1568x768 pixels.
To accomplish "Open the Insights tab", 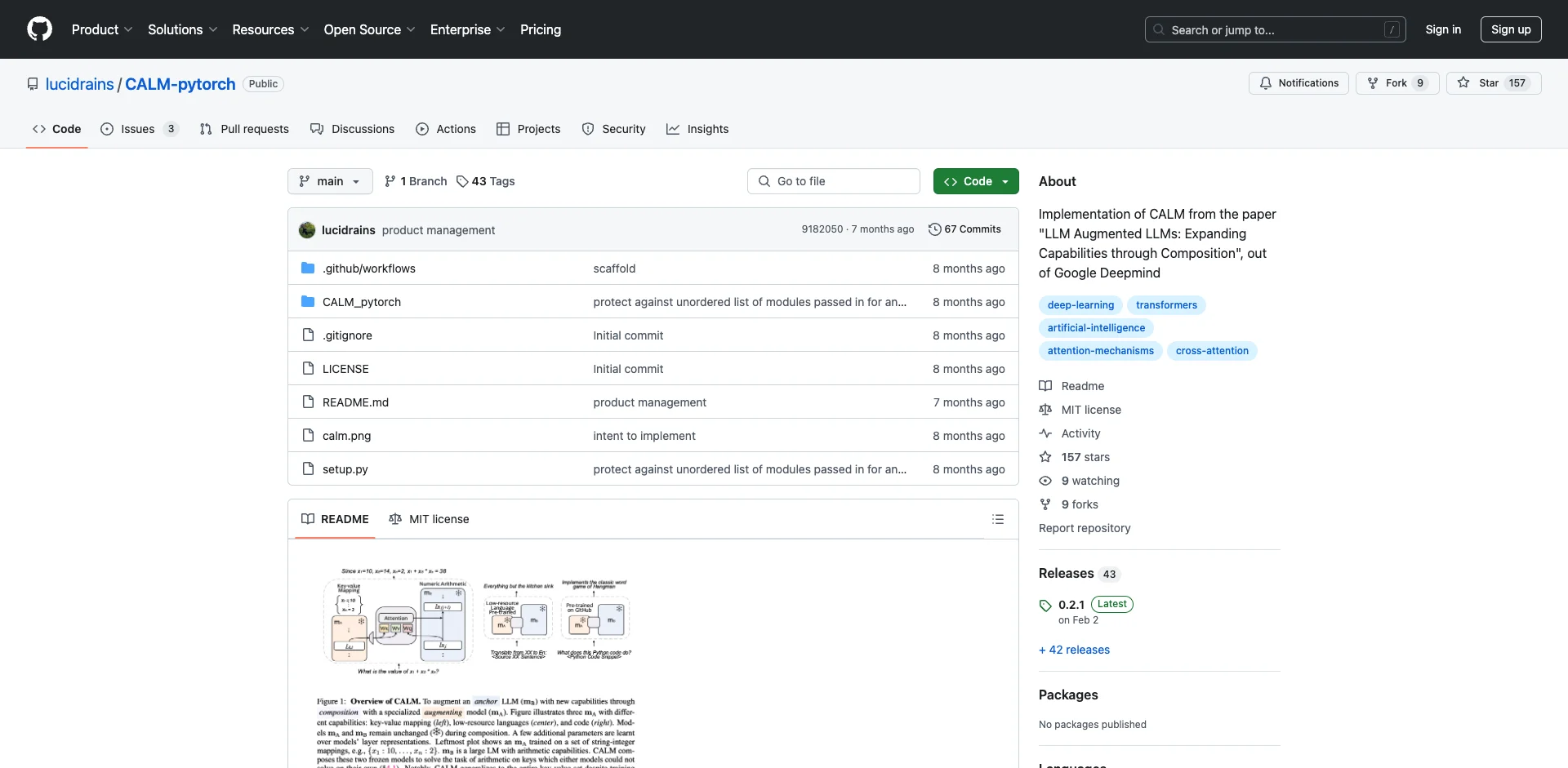I will pyautogui.click(x=697, y=129).
